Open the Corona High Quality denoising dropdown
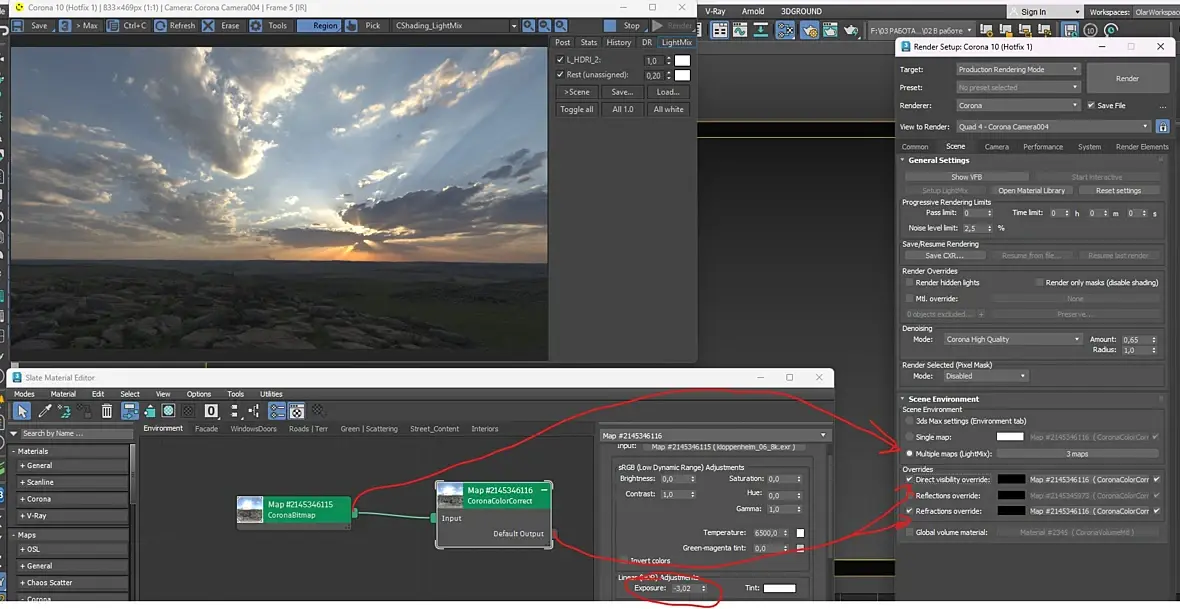This screenshot has height=609, width=1180. (x=1012, y=339)
